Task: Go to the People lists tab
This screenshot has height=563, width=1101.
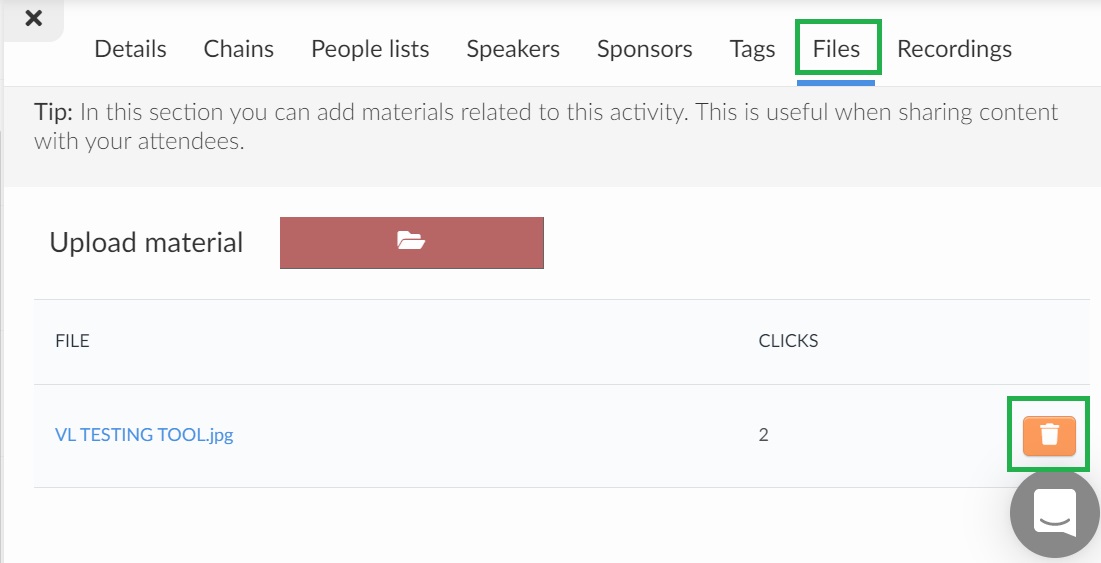Action: 370,49
